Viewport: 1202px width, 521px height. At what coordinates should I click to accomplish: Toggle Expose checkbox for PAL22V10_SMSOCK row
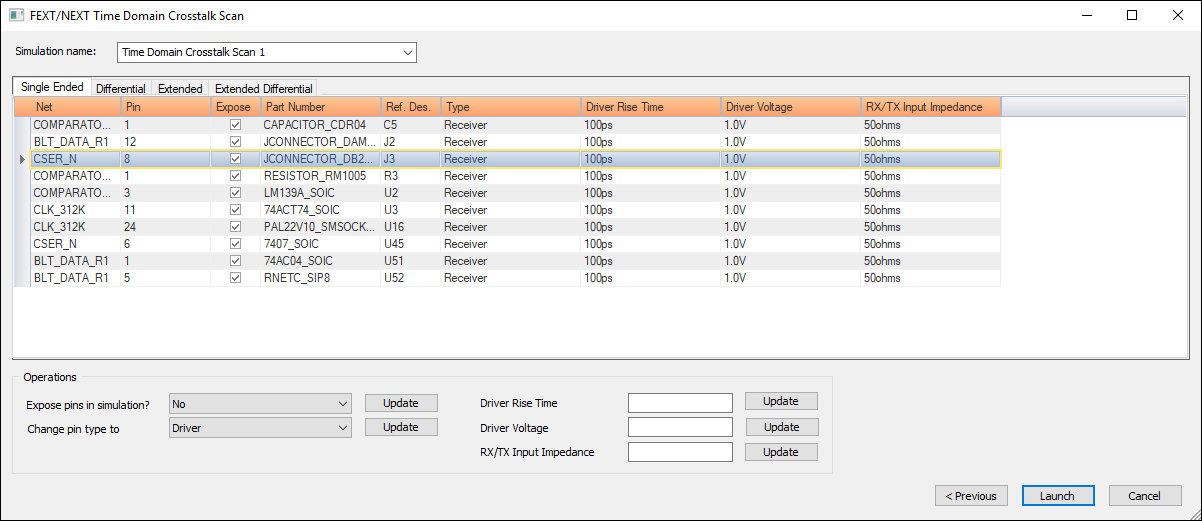point(236,227)
